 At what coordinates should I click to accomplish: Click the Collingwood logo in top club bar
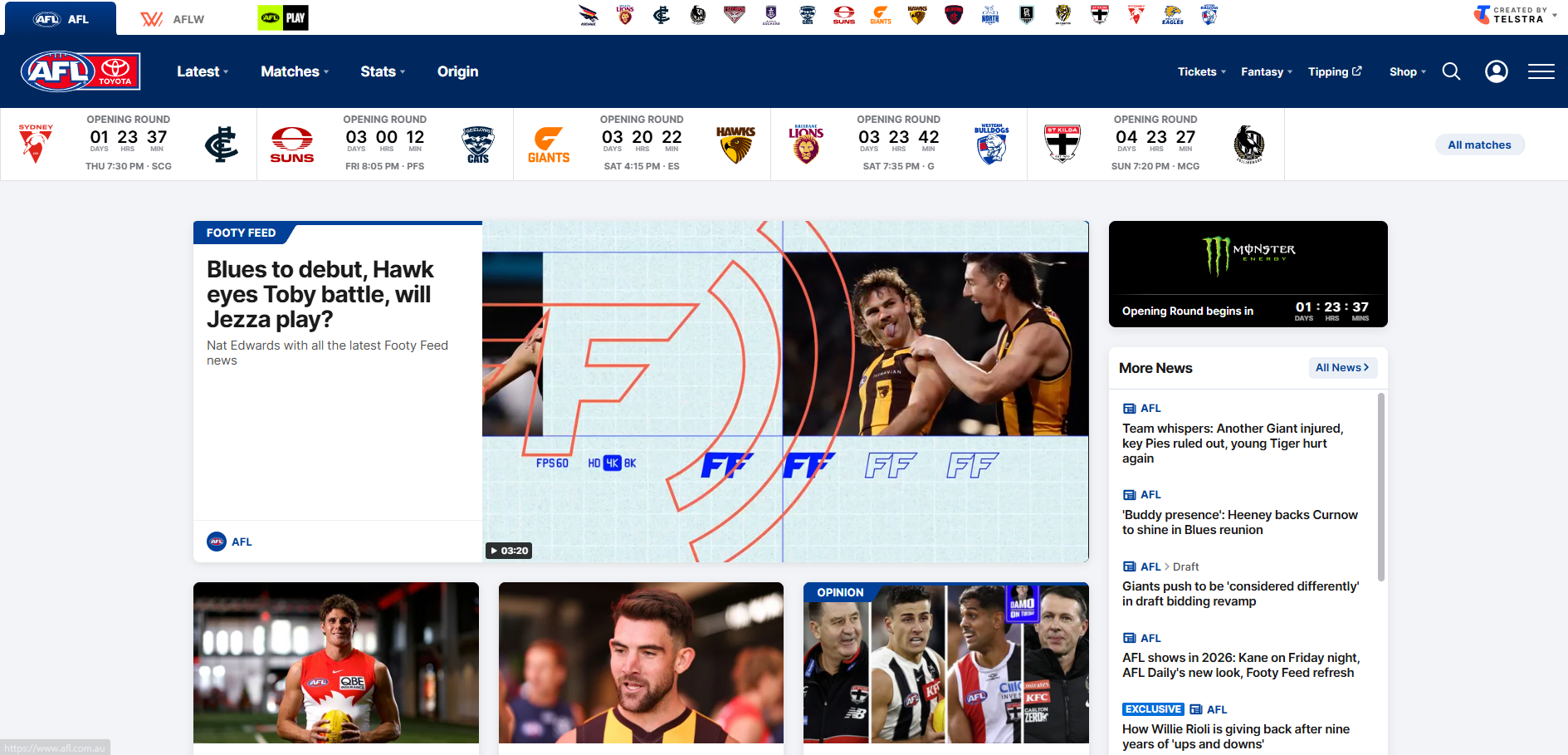pos(698,16)
